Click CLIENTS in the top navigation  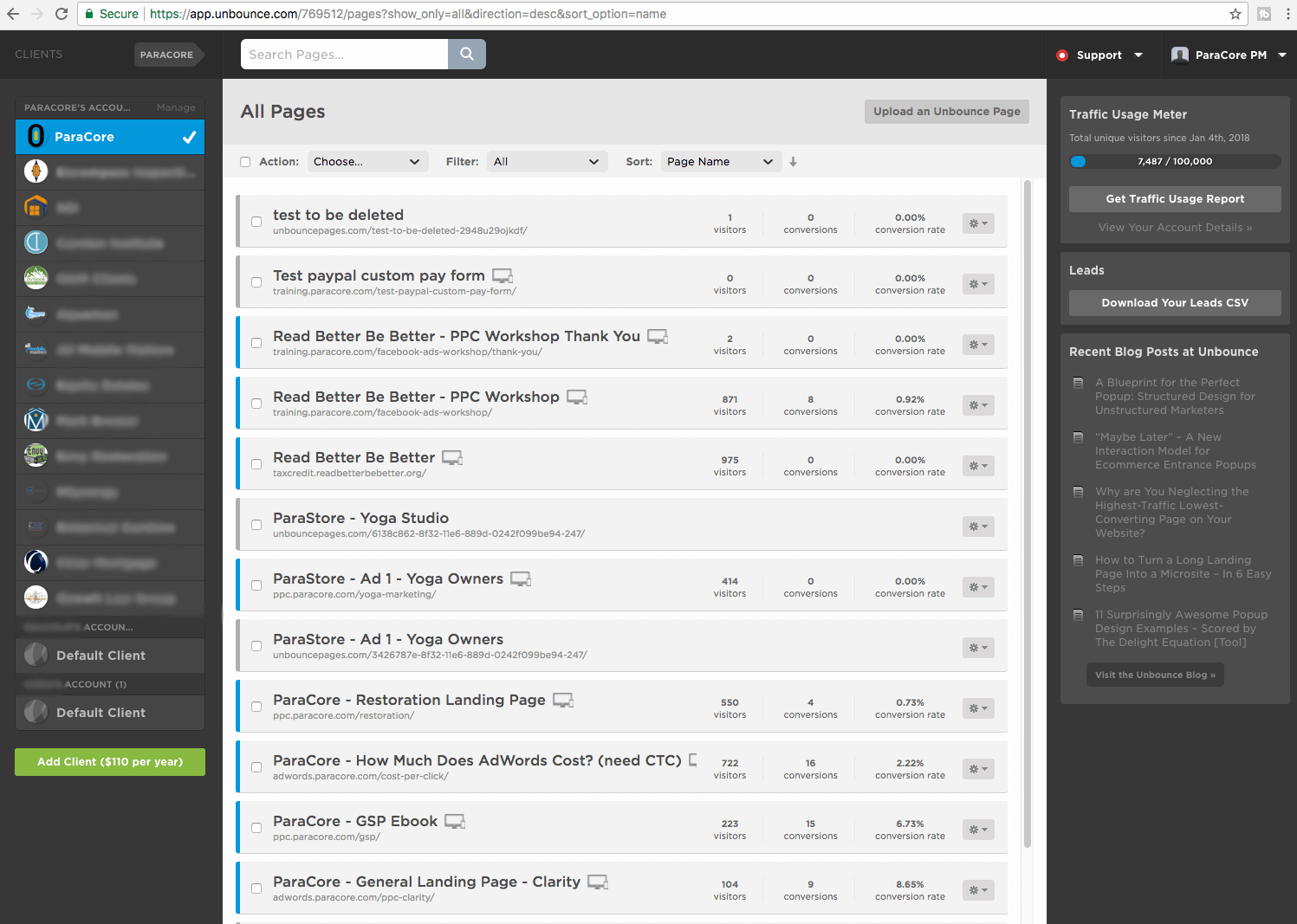click(39, 55)
